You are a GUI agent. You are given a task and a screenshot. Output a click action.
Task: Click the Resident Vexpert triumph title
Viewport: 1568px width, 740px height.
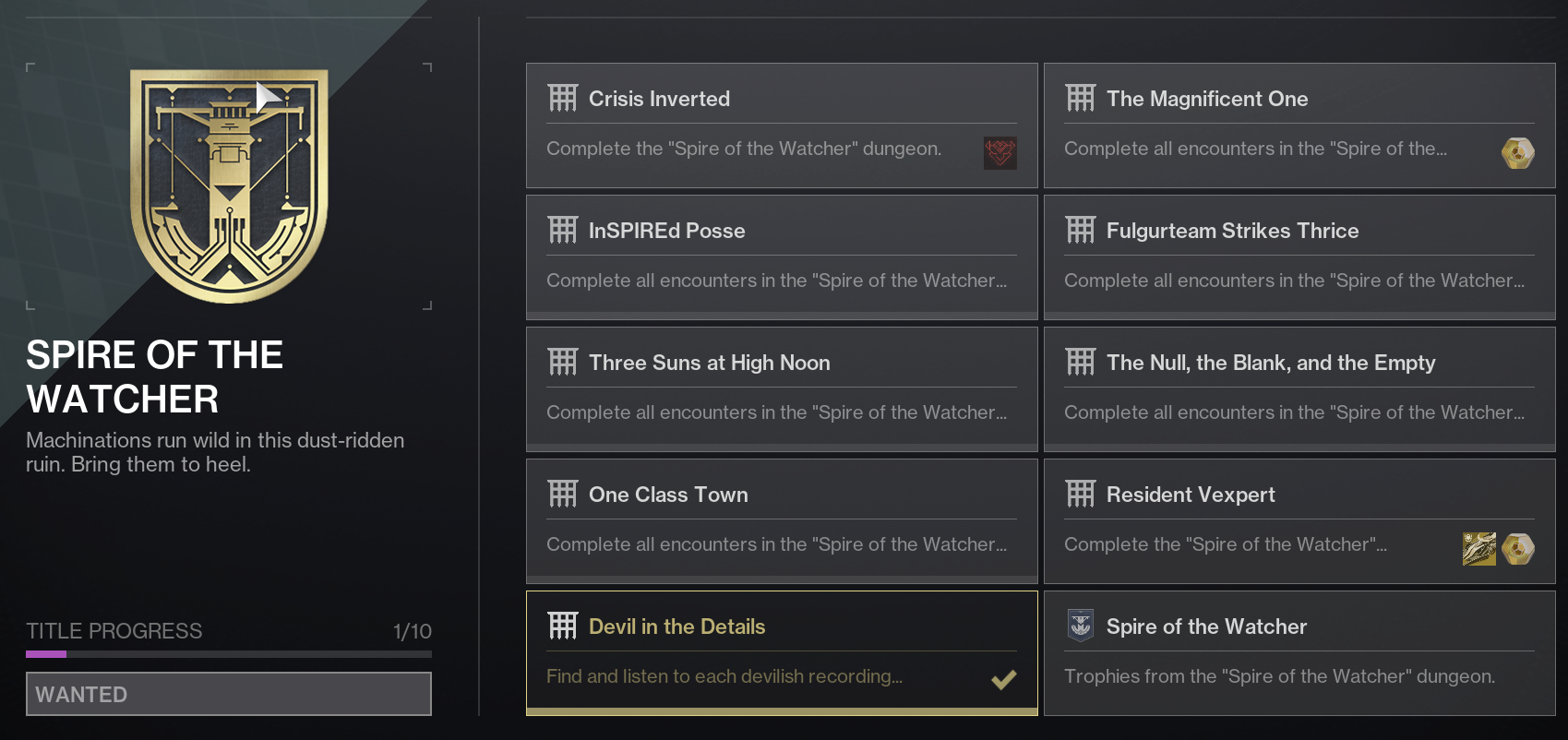click(x=1191, y=495)
